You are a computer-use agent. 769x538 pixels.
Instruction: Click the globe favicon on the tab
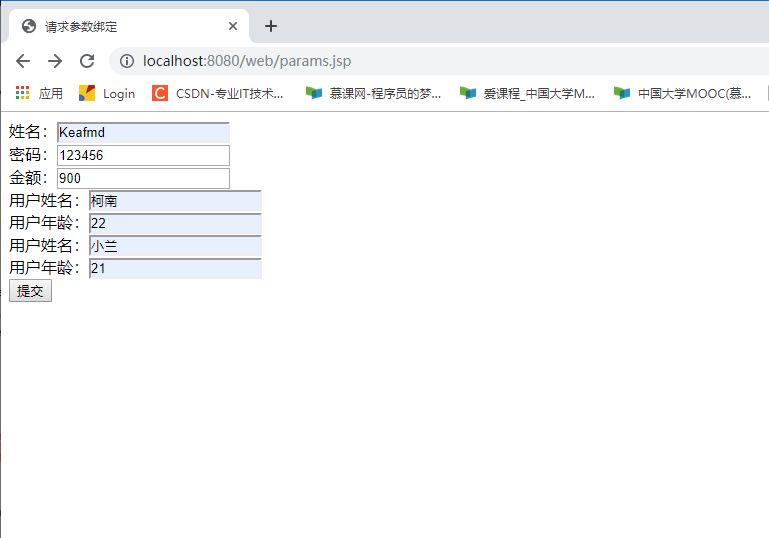29,26
